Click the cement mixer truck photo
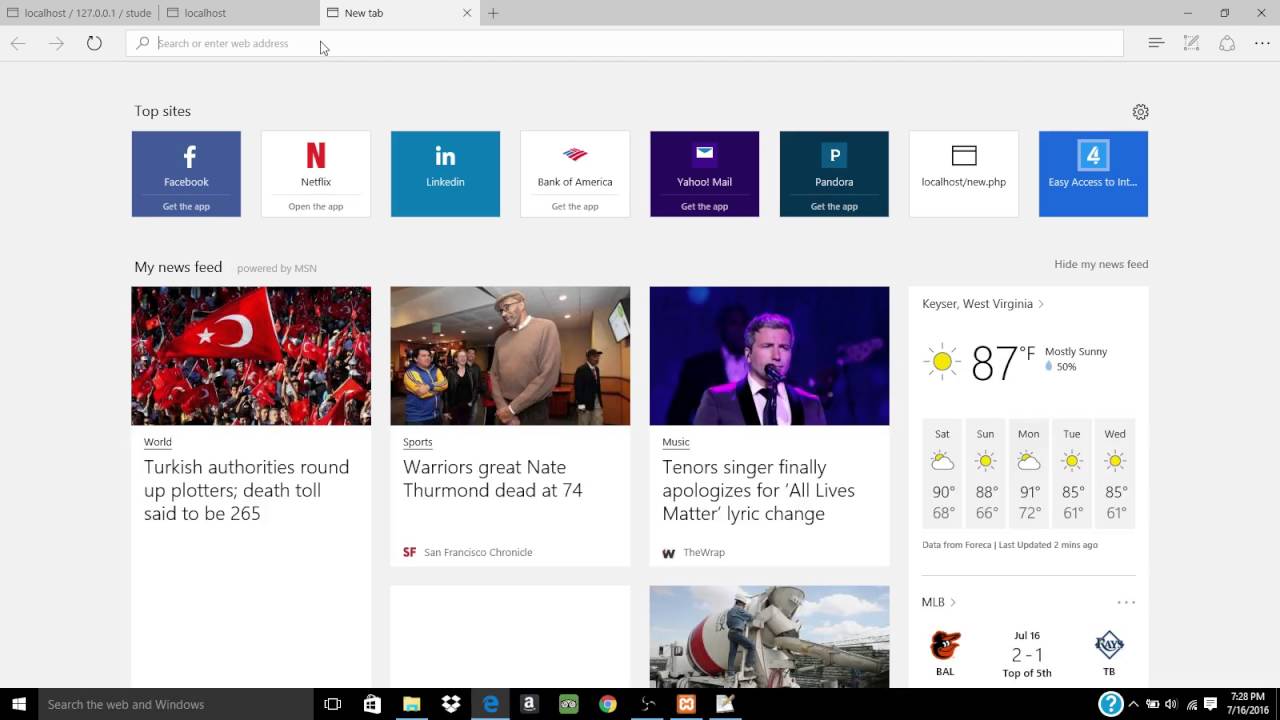The width and height of the screenshot is (1280, 720). coord(769,636)
